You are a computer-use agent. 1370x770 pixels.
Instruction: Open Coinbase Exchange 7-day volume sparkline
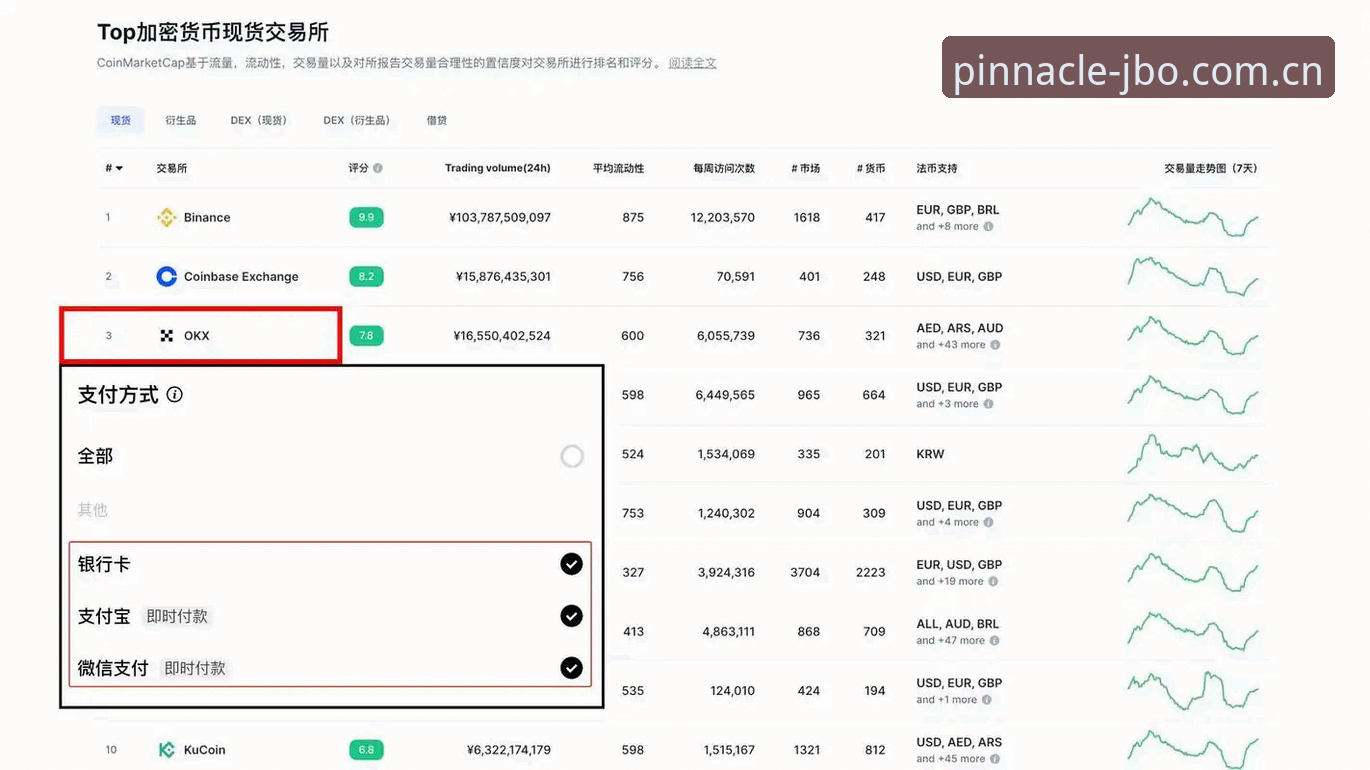tap(1193, 276)
